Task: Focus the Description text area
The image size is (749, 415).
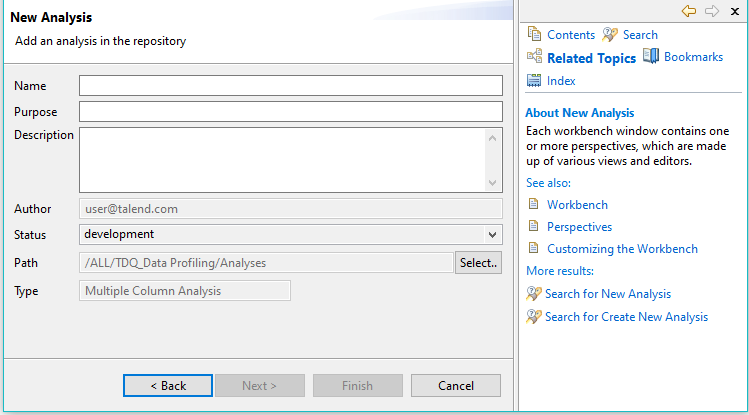Action: click(x=282, y=159)
